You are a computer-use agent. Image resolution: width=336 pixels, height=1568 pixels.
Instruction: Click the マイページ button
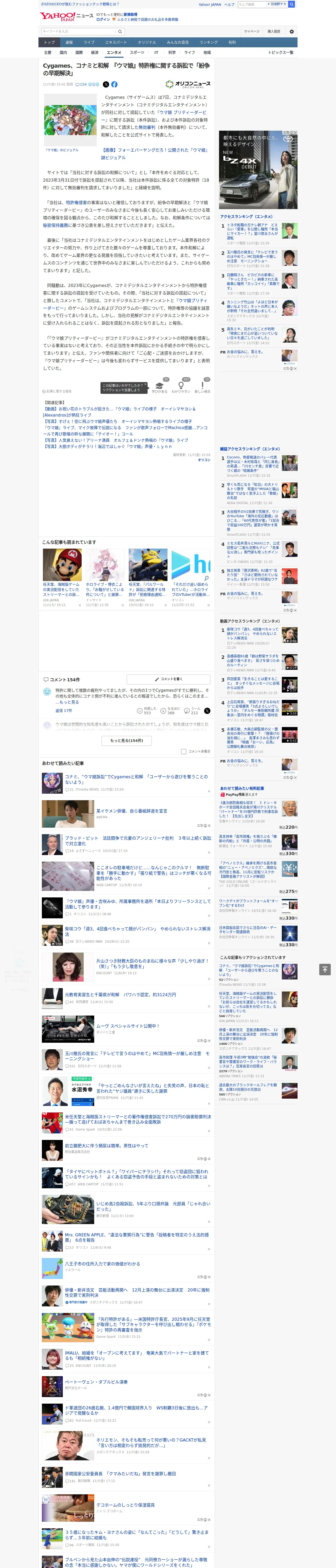[252, 31]
